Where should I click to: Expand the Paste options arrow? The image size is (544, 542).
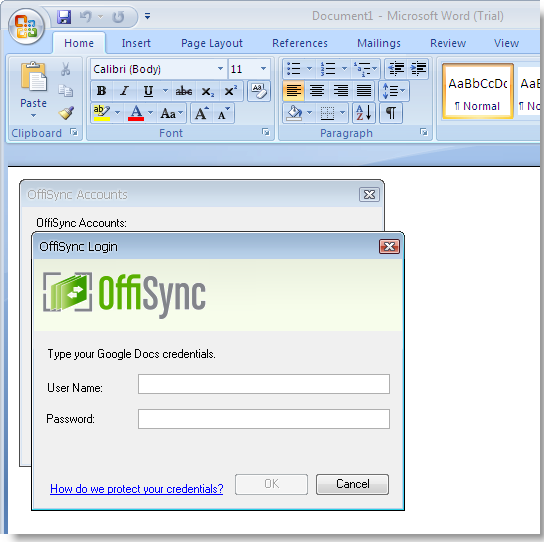(x=33, y=116)
